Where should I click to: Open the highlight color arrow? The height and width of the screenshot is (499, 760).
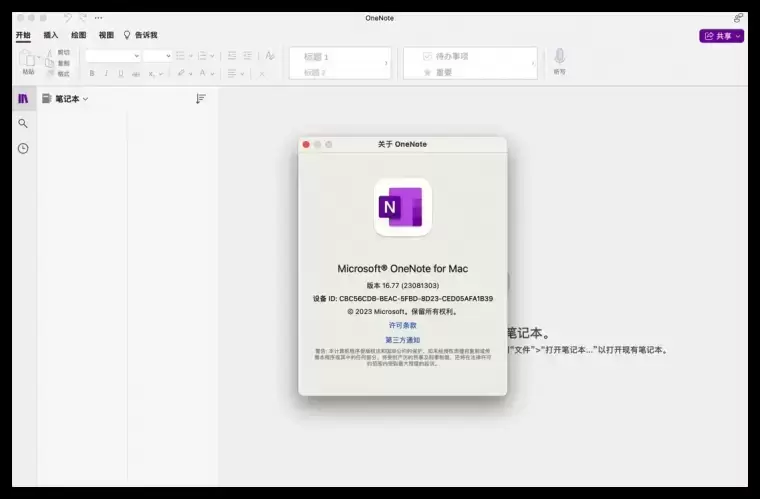(190, 74)
